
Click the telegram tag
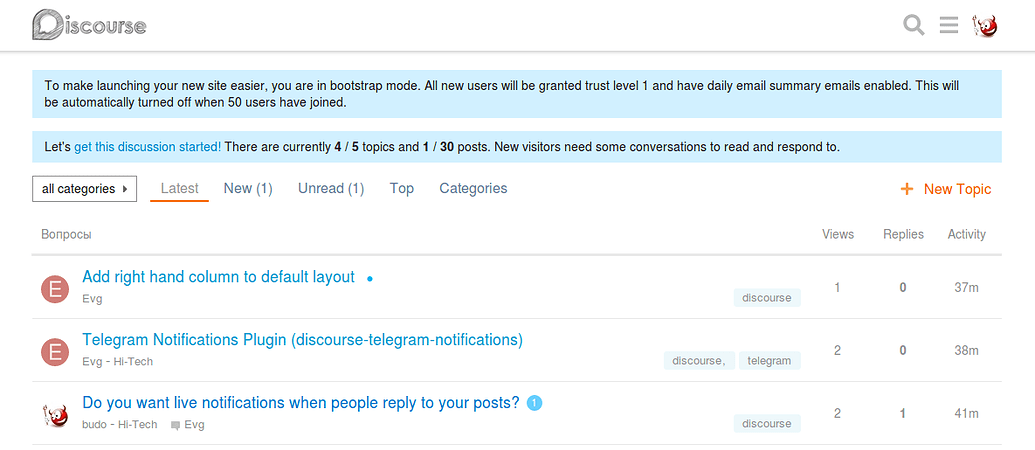769,361
